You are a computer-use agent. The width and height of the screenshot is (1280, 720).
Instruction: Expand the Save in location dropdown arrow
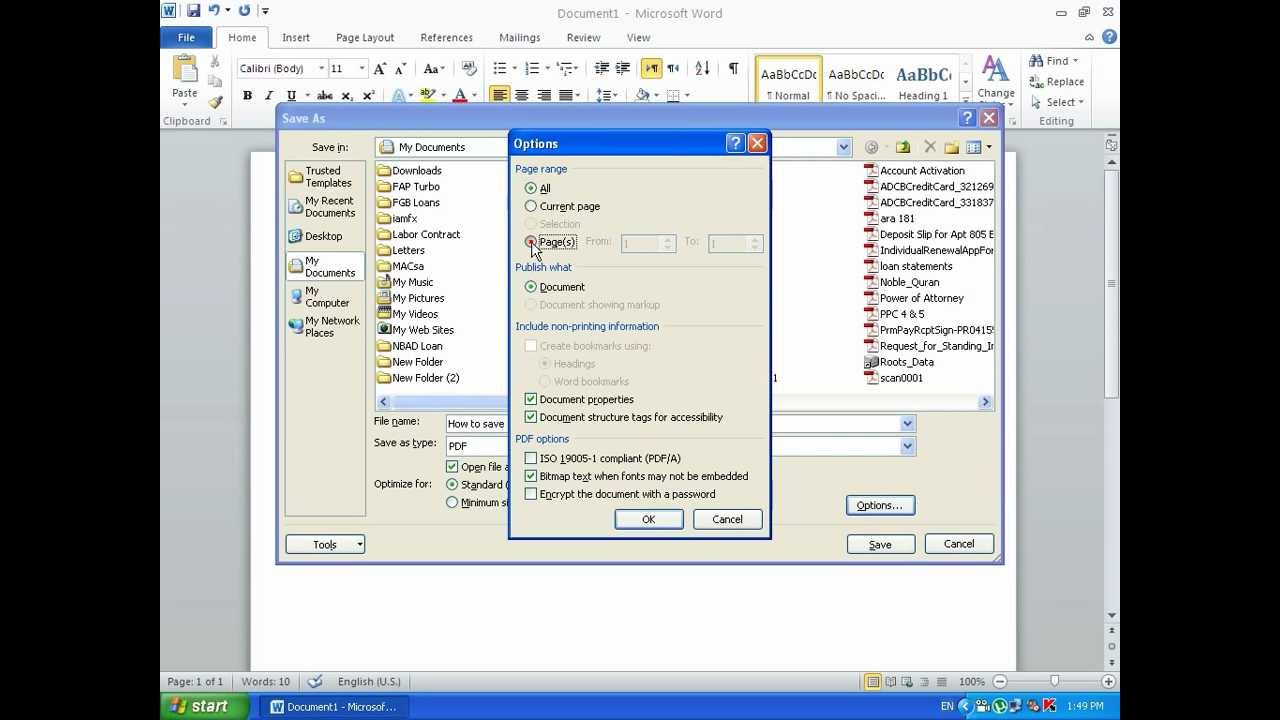[x=843, y=147]
